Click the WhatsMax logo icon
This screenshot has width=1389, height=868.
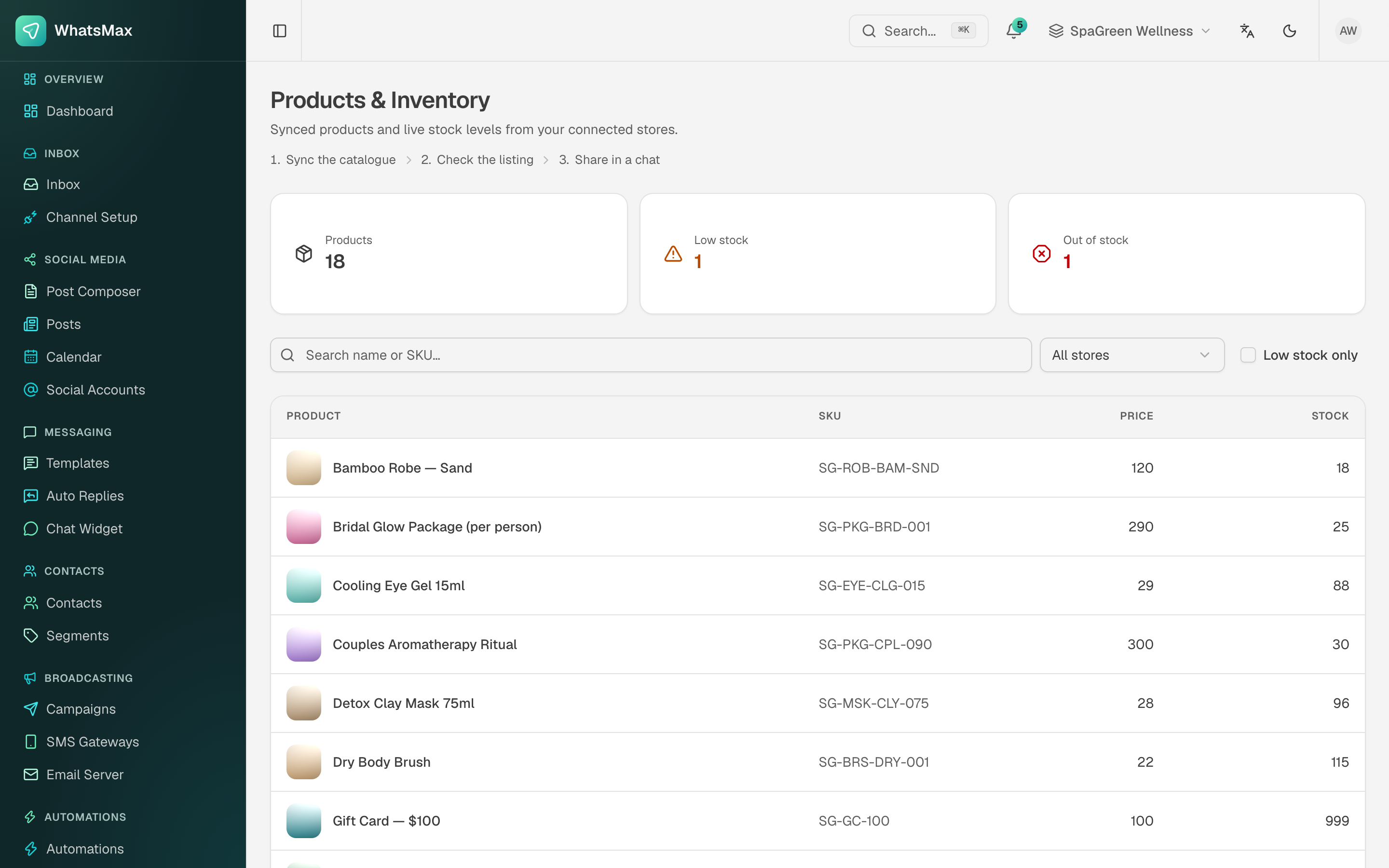30,30
